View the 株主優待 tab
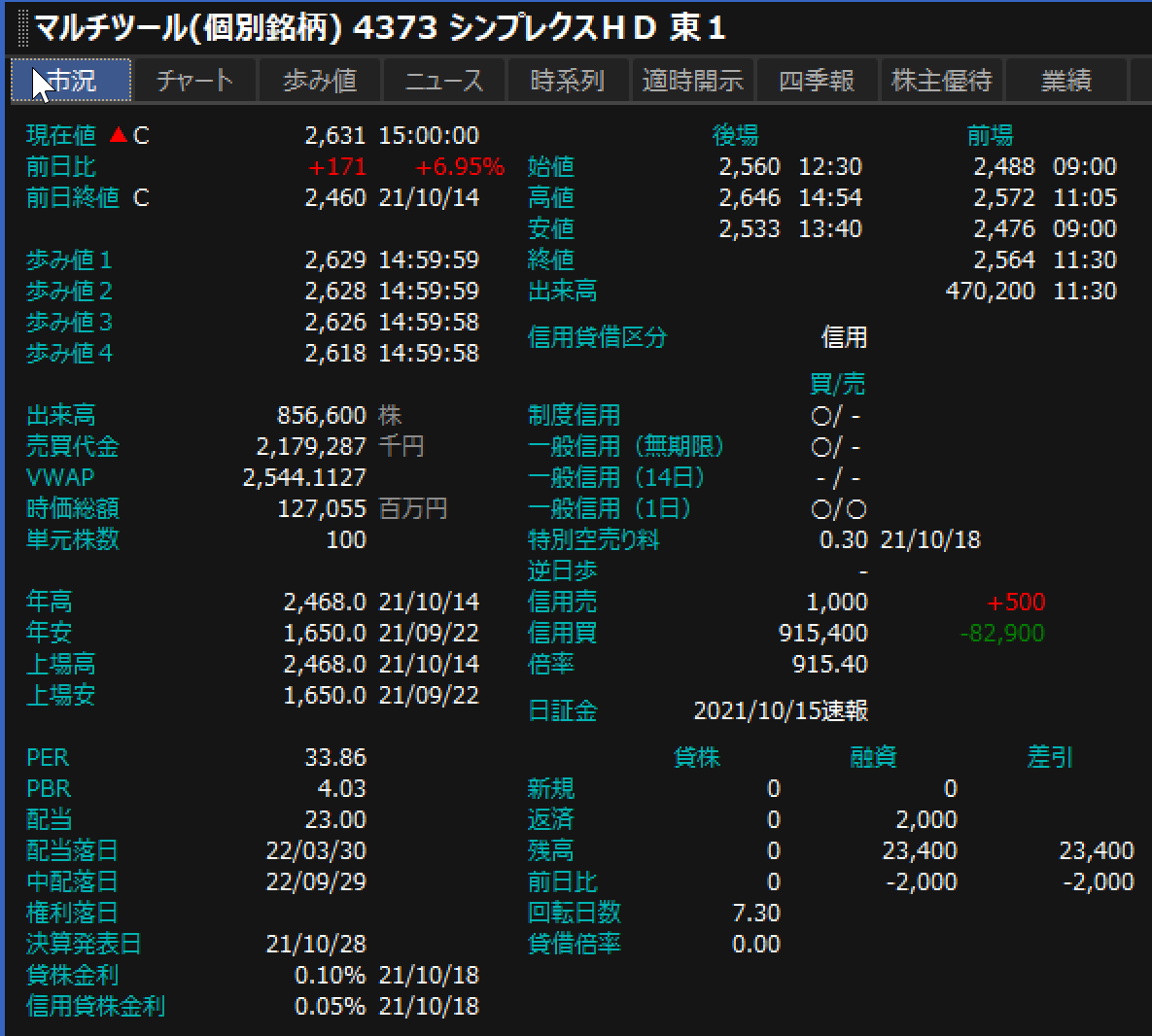The height and width of the screenshot is (1036, 1152). (941, 81)
